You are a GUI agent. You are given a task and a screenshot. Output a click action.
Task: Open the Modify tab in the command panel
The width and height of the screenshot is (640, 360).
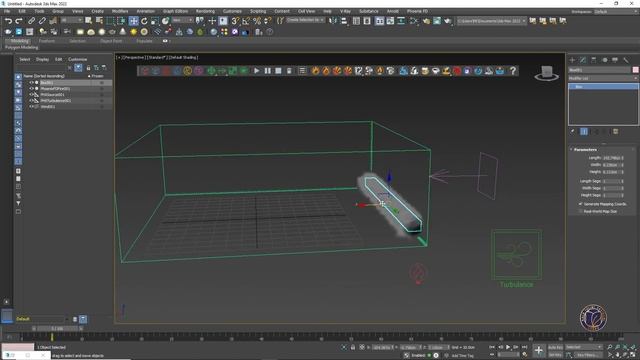click(583, 60)
